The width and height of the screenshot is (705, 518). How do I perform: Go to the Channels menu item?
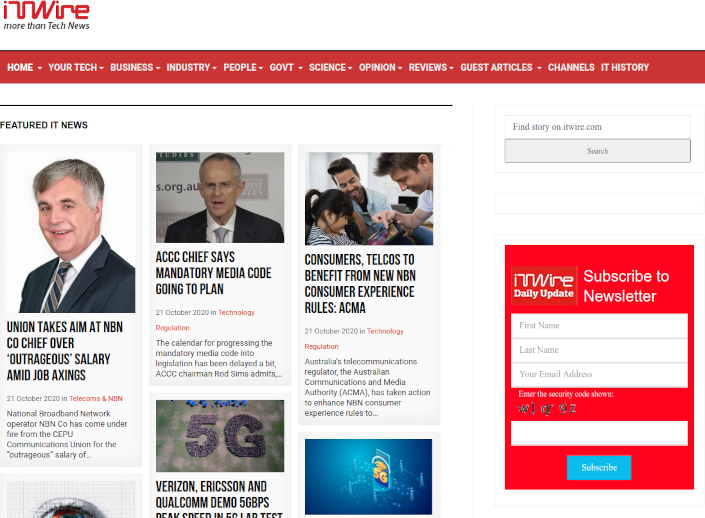coord(571,68)
